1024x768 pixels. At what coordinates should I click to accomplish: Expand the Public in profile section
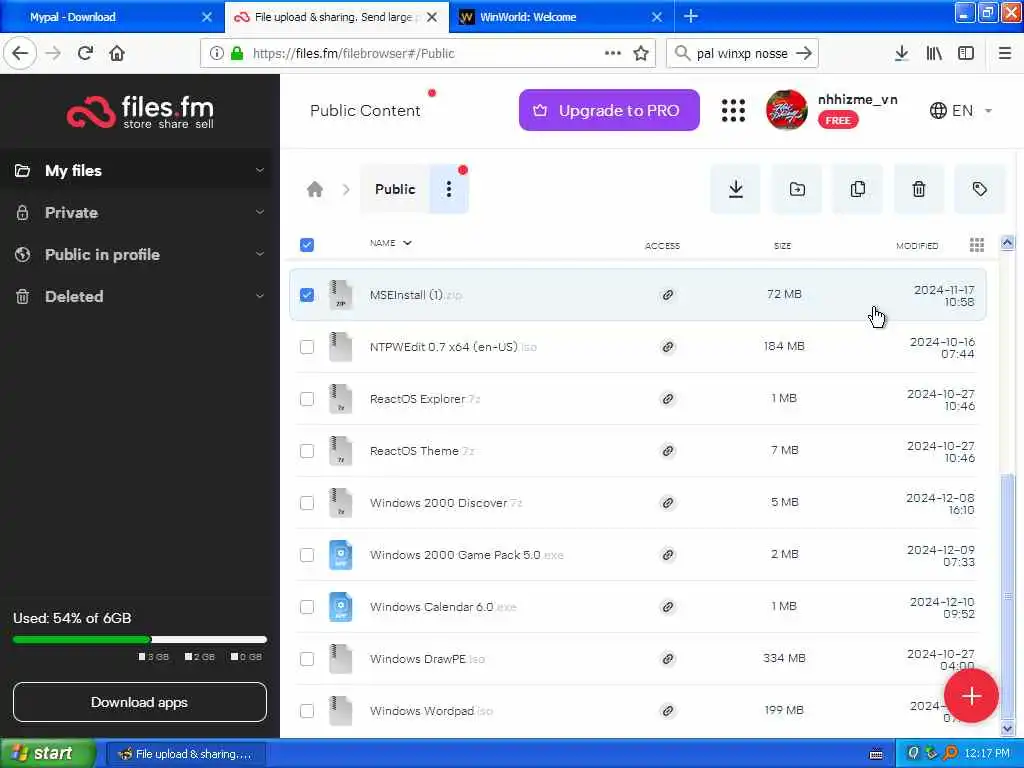[260, 254]
